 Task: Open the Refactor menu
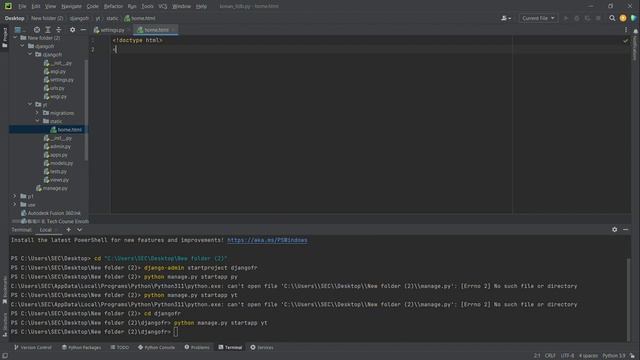(113, 6)
